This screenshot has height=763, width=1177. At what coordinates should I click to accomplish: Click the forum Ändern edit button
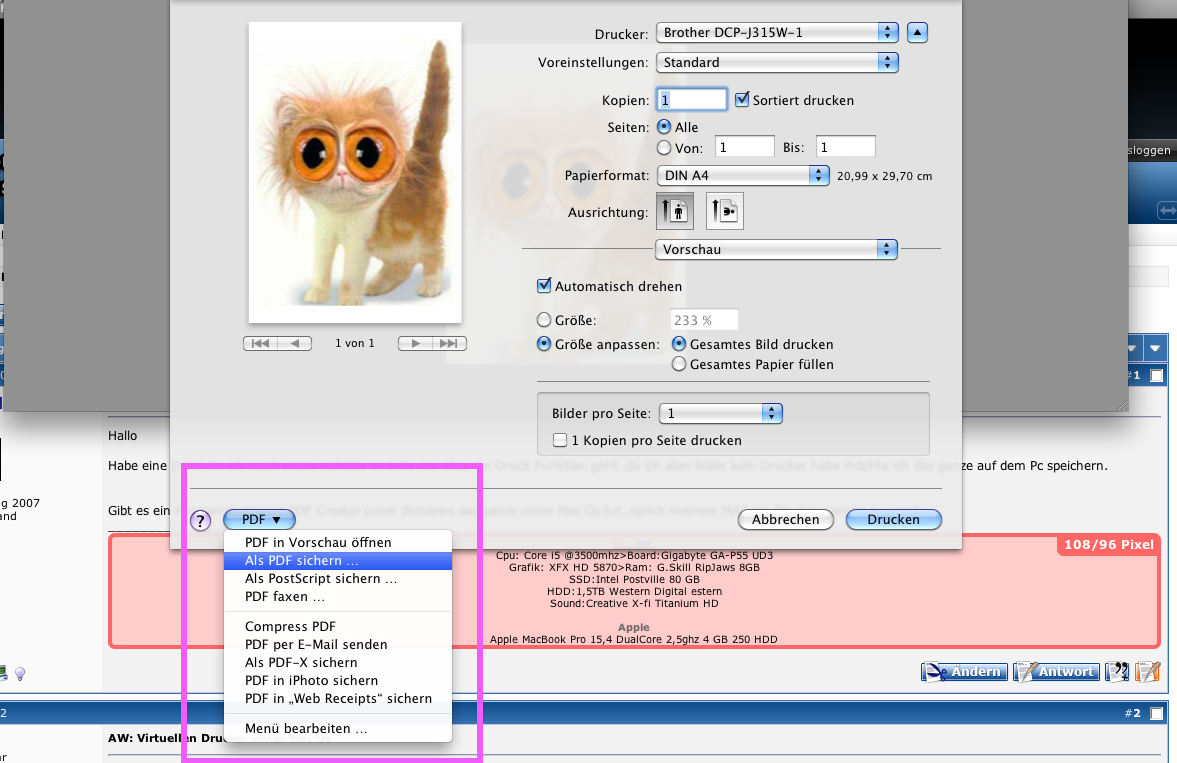coord(965,671)
